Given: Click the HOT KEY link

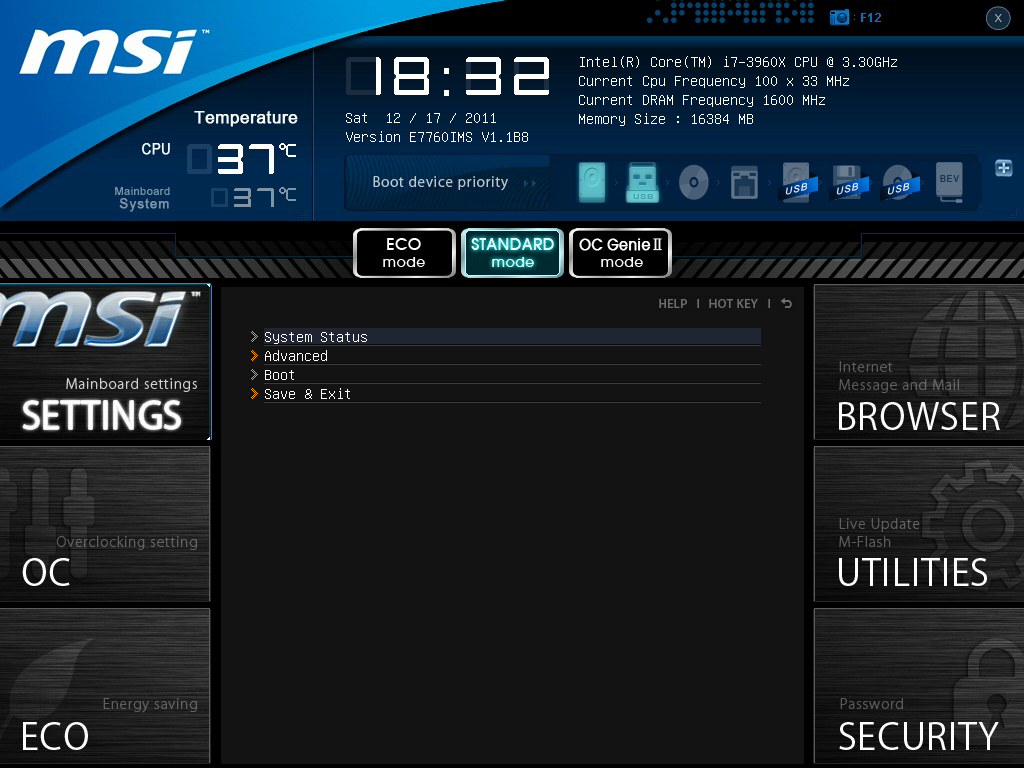Looking at the screenshot, I should (733, 304).
